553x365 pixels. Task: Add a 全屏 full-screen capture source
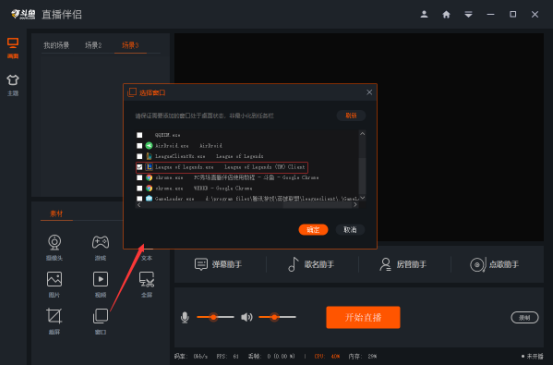point(146,284)
